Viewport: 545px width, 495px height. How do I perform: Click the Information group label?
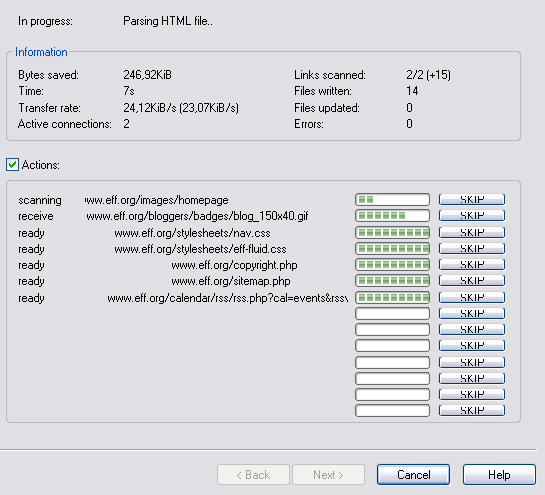41,52
